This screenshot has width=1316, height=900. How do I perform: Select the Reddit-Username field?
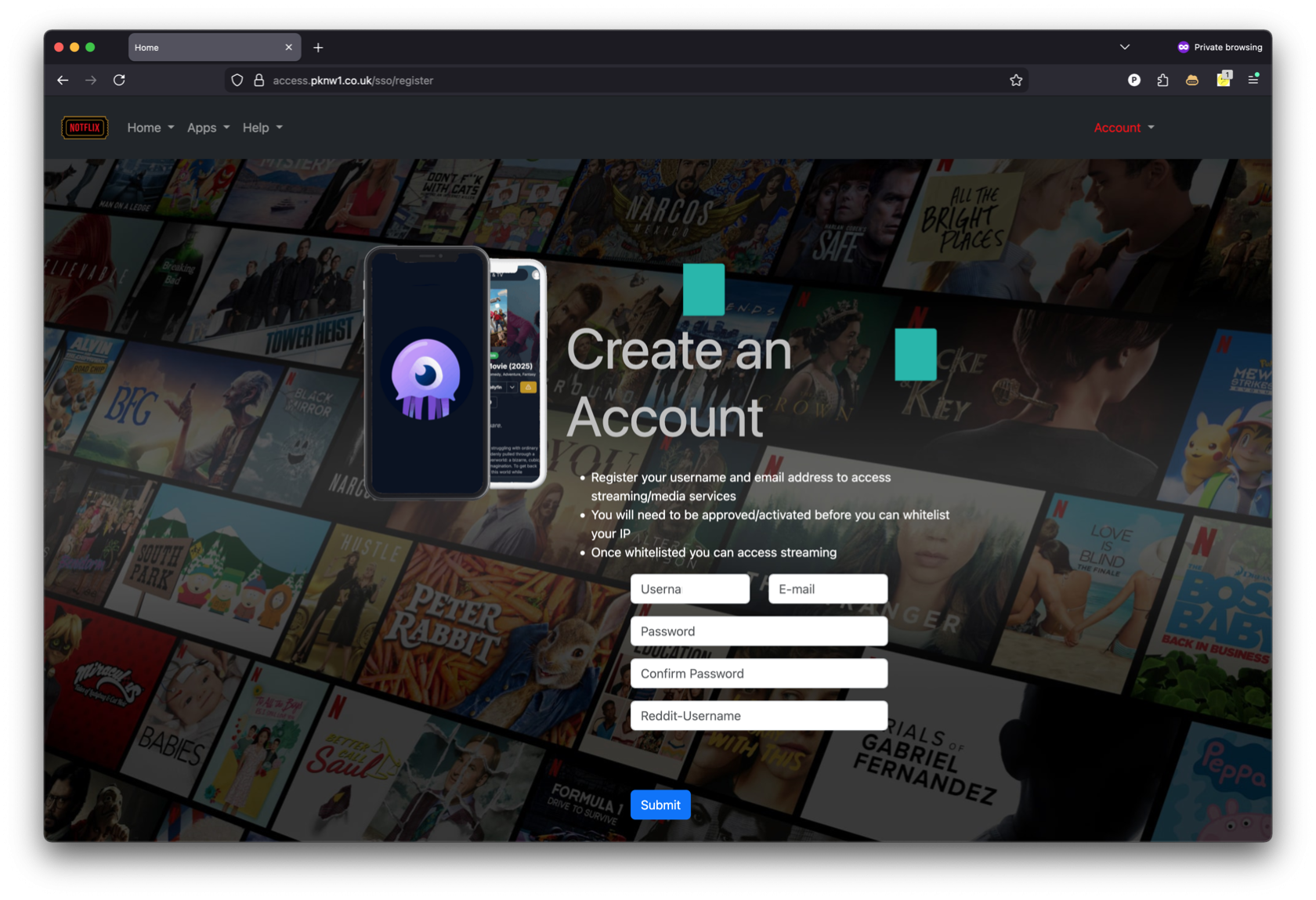point(759,716)
